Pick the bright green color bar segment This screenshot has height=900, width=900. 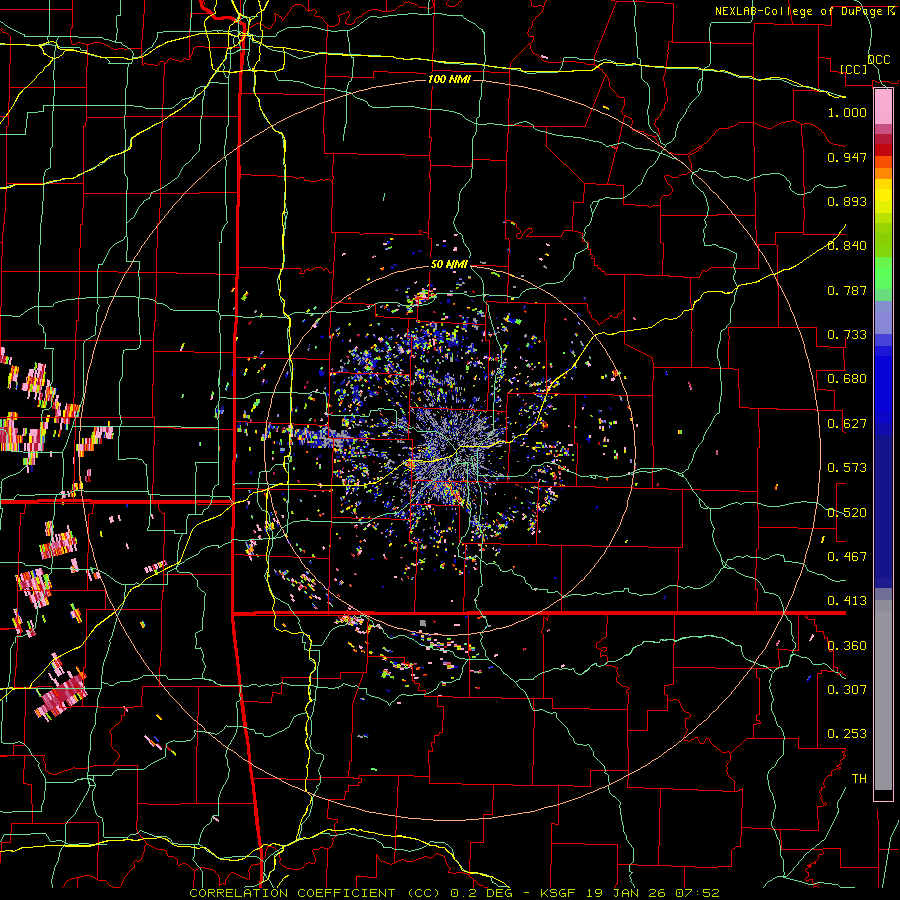click(x=883, y=274)
